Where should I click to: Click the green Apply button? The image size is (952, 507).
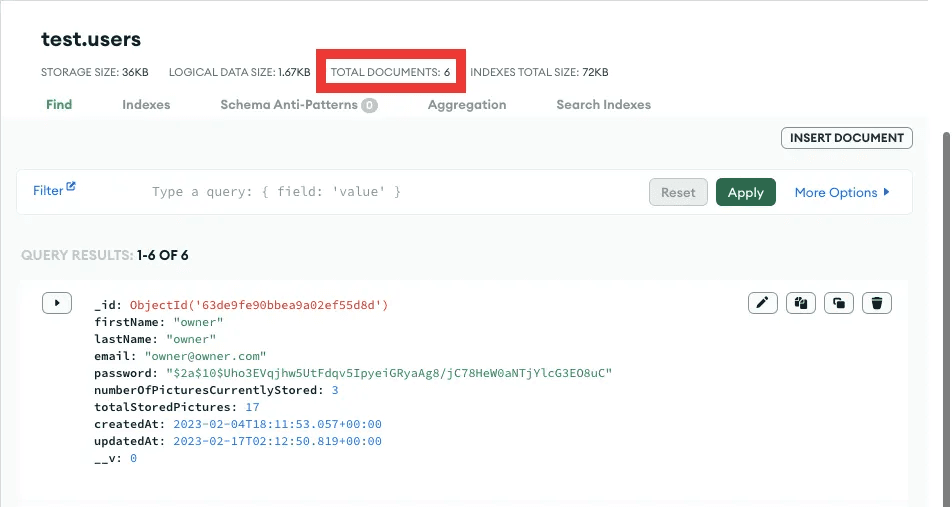745,192
